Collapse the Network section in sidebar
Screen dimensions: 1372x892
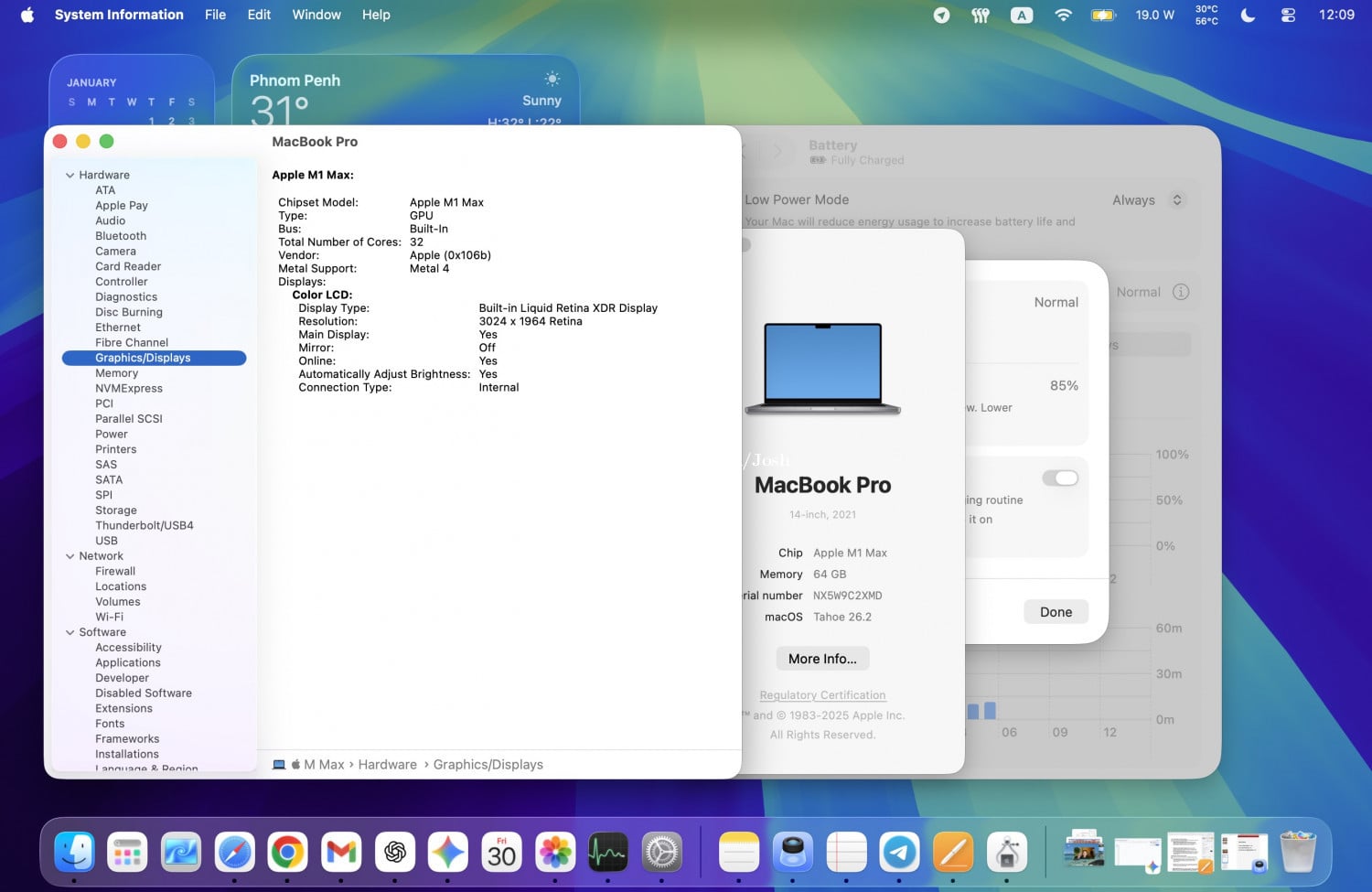coord(70,556)
